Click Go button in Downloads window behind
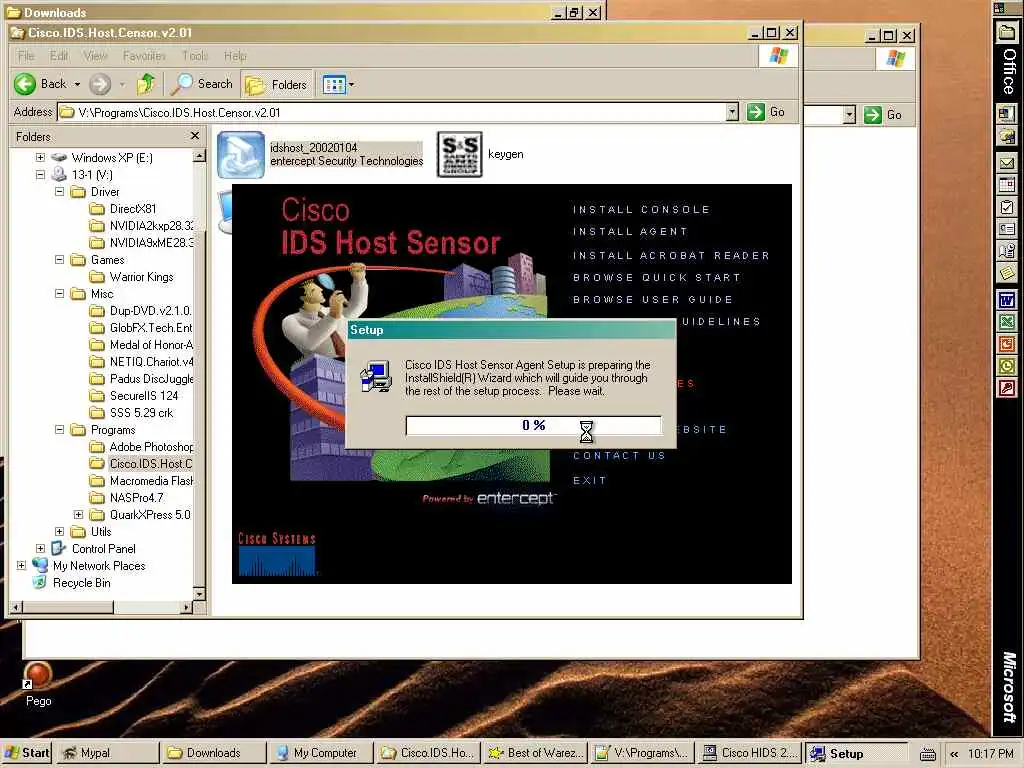This screenshot has height=768, width=1024. click(883, 115)
